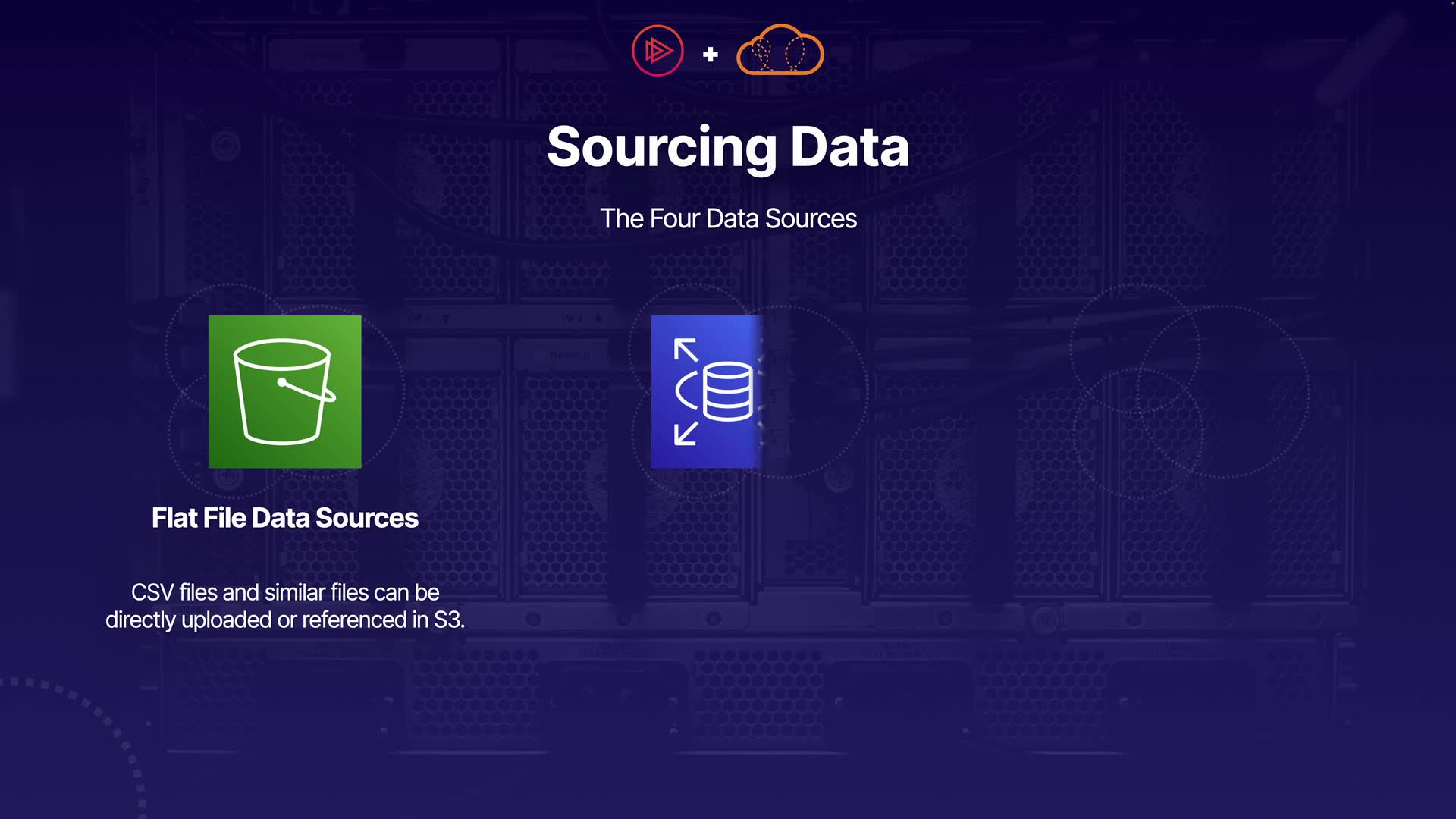Click the "S3." text ending the description

point(449,620)
